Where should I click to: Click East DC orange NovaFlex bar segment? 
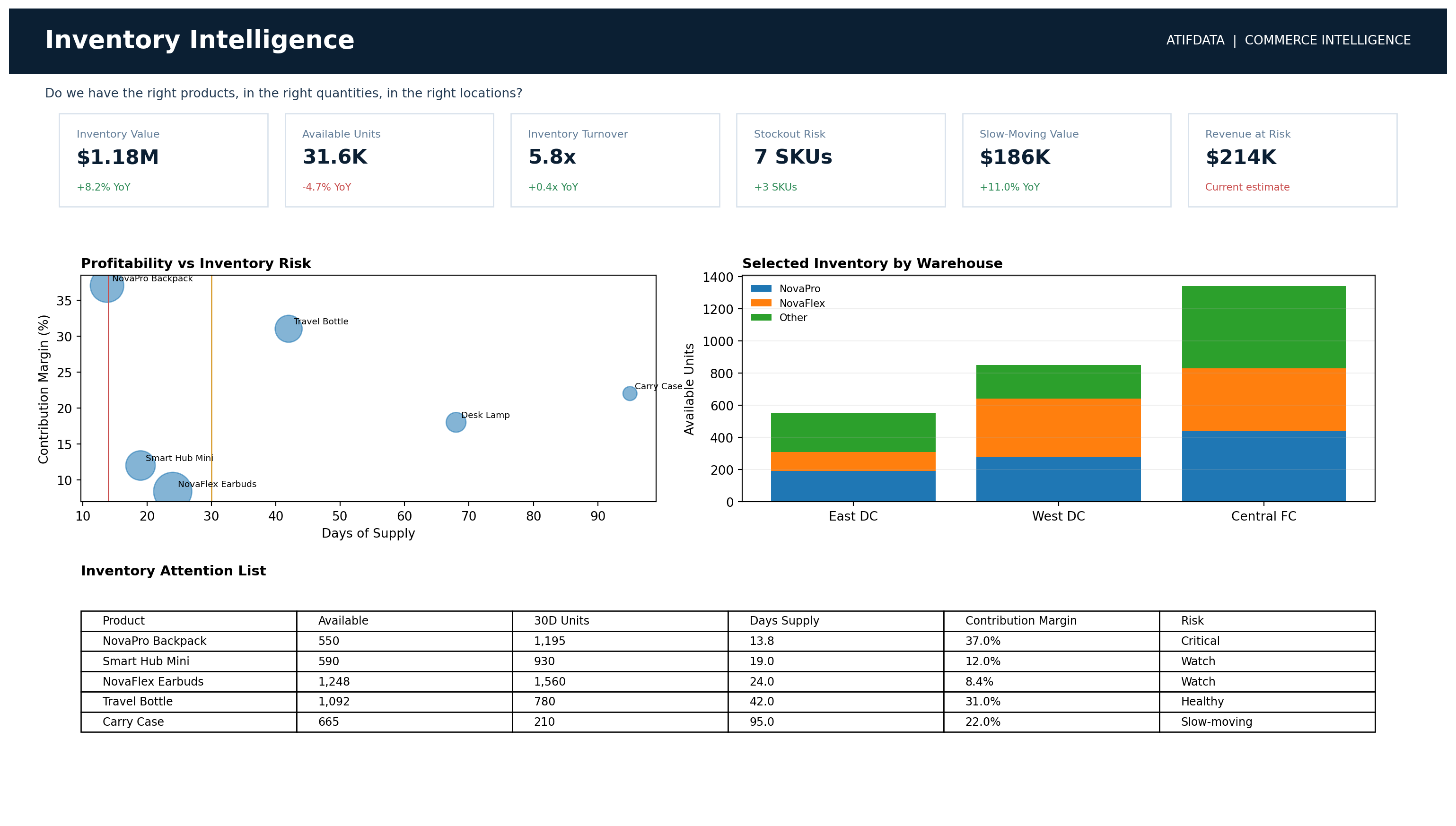(853, 461)
